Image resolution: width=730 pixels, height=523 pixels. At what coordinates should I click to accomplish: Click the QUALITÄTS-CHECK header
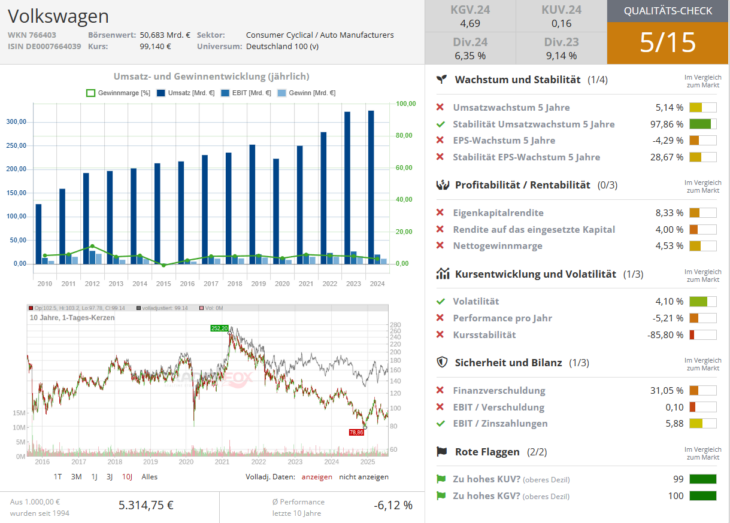(668, 11)
